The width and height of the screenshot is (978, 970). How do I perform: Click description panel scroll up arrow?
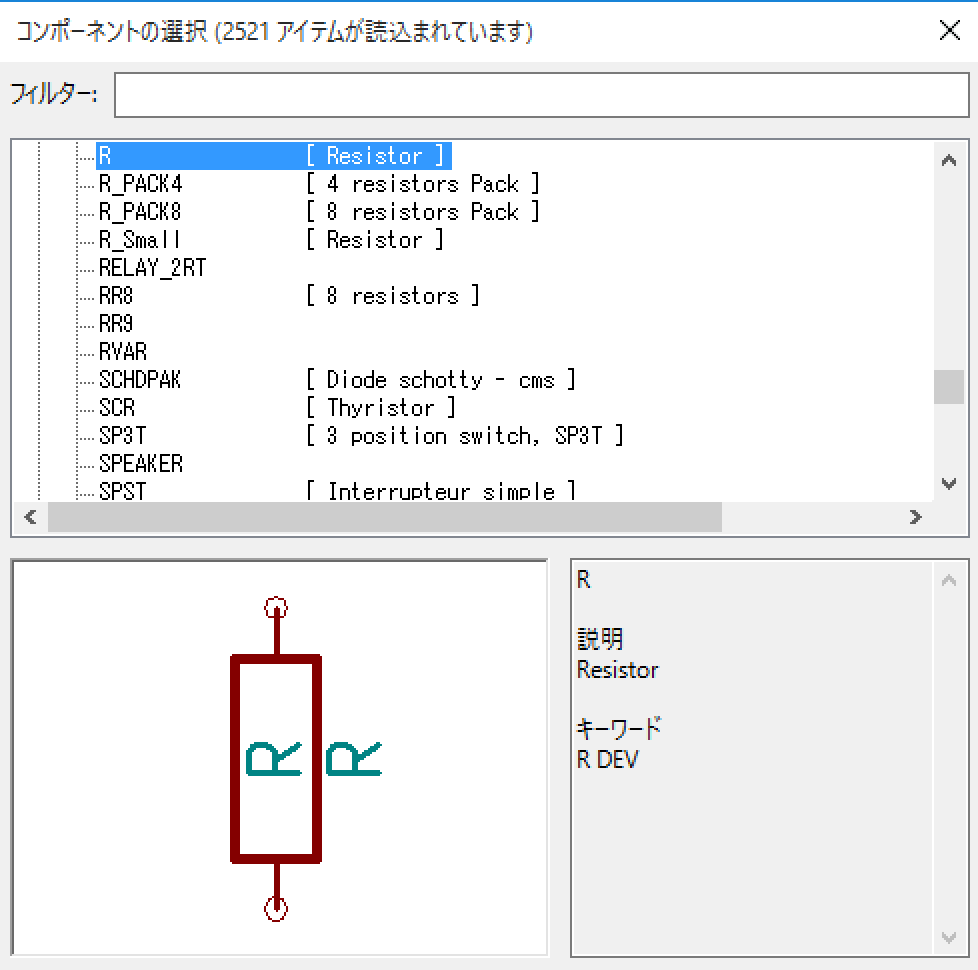click(949, 581)
